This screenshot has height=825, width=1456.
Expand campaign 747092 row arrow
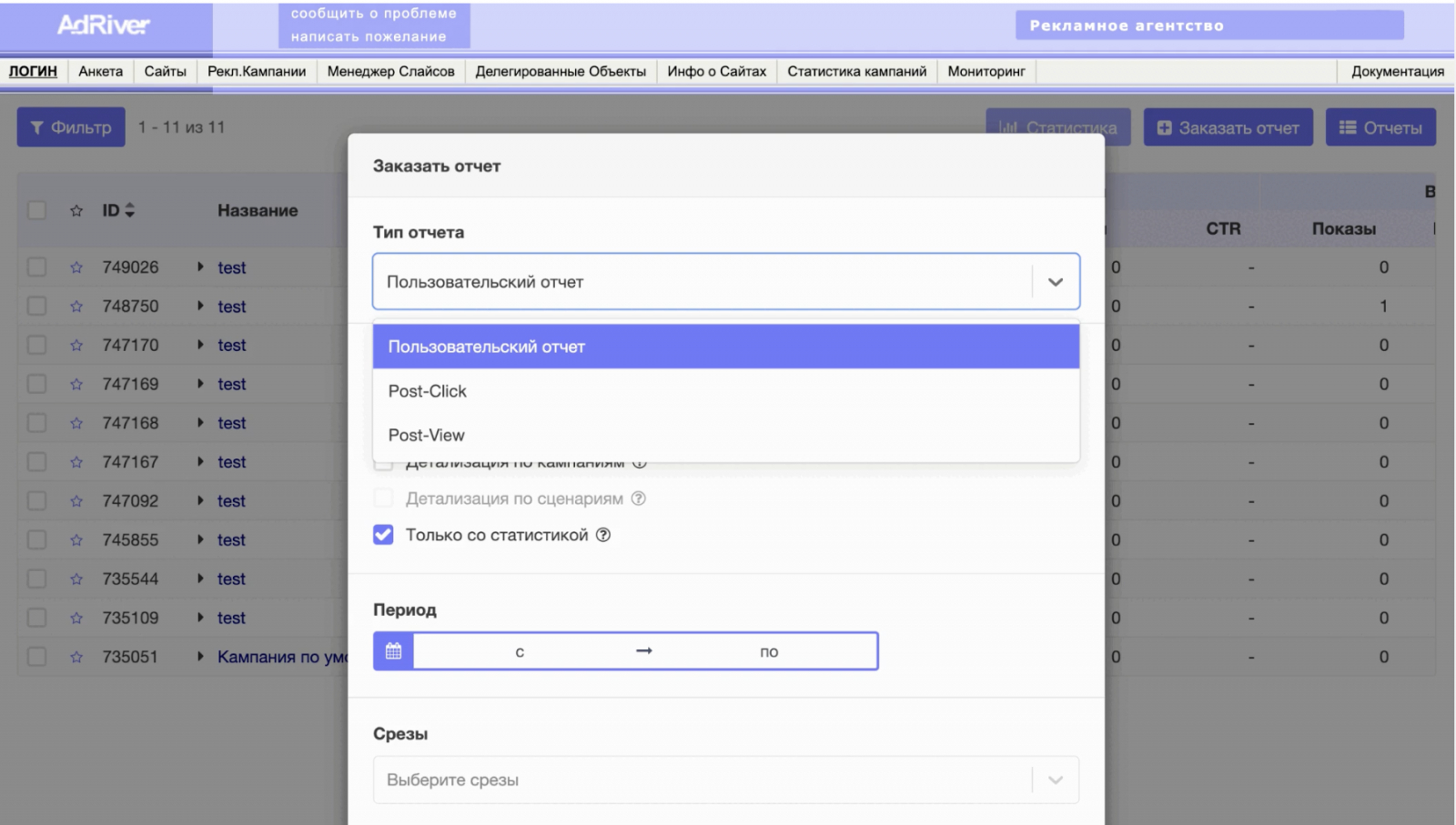(x=200, y=500)
